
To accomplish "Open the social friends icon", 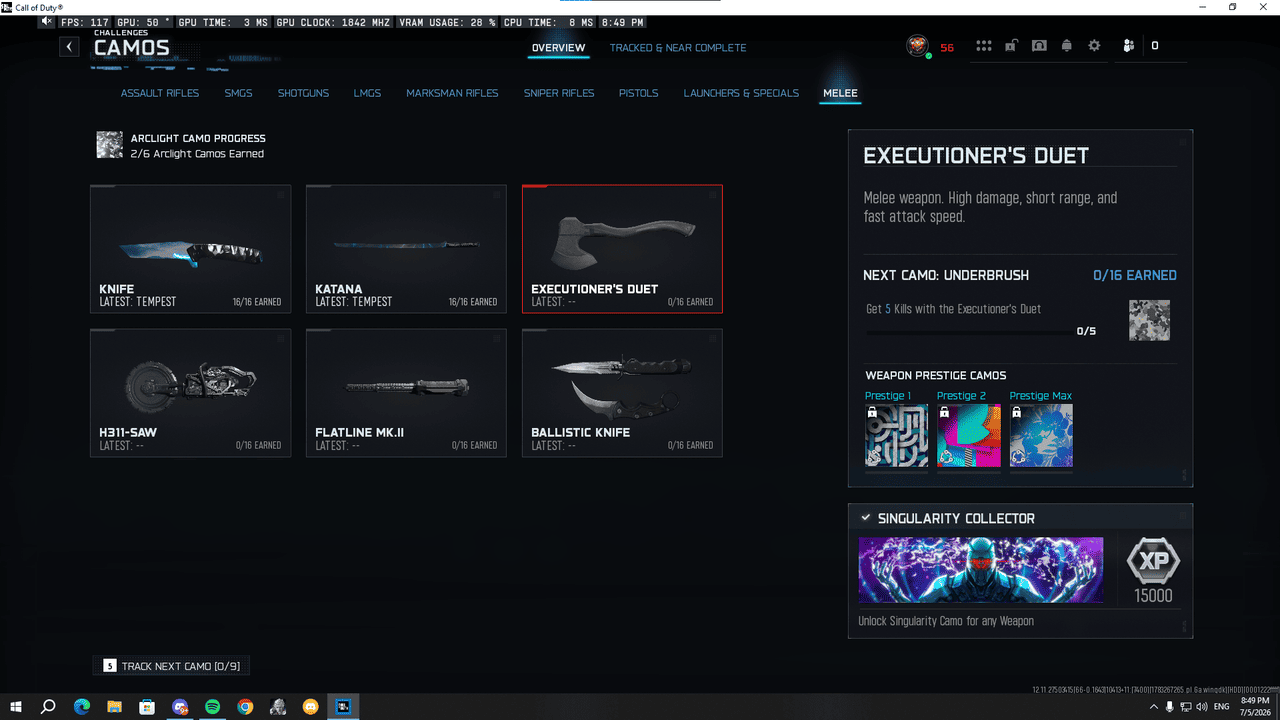I will (x=1129, y=46).
